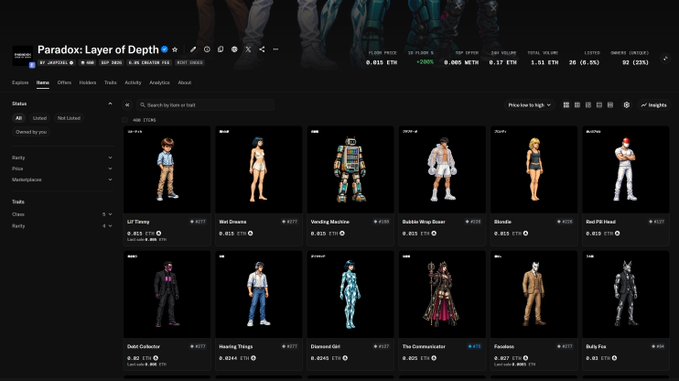This screenshot has width=679, height=381.
Task: Click the marketplace icon next to Bully Fox price
Action: (x=614, y=358)
